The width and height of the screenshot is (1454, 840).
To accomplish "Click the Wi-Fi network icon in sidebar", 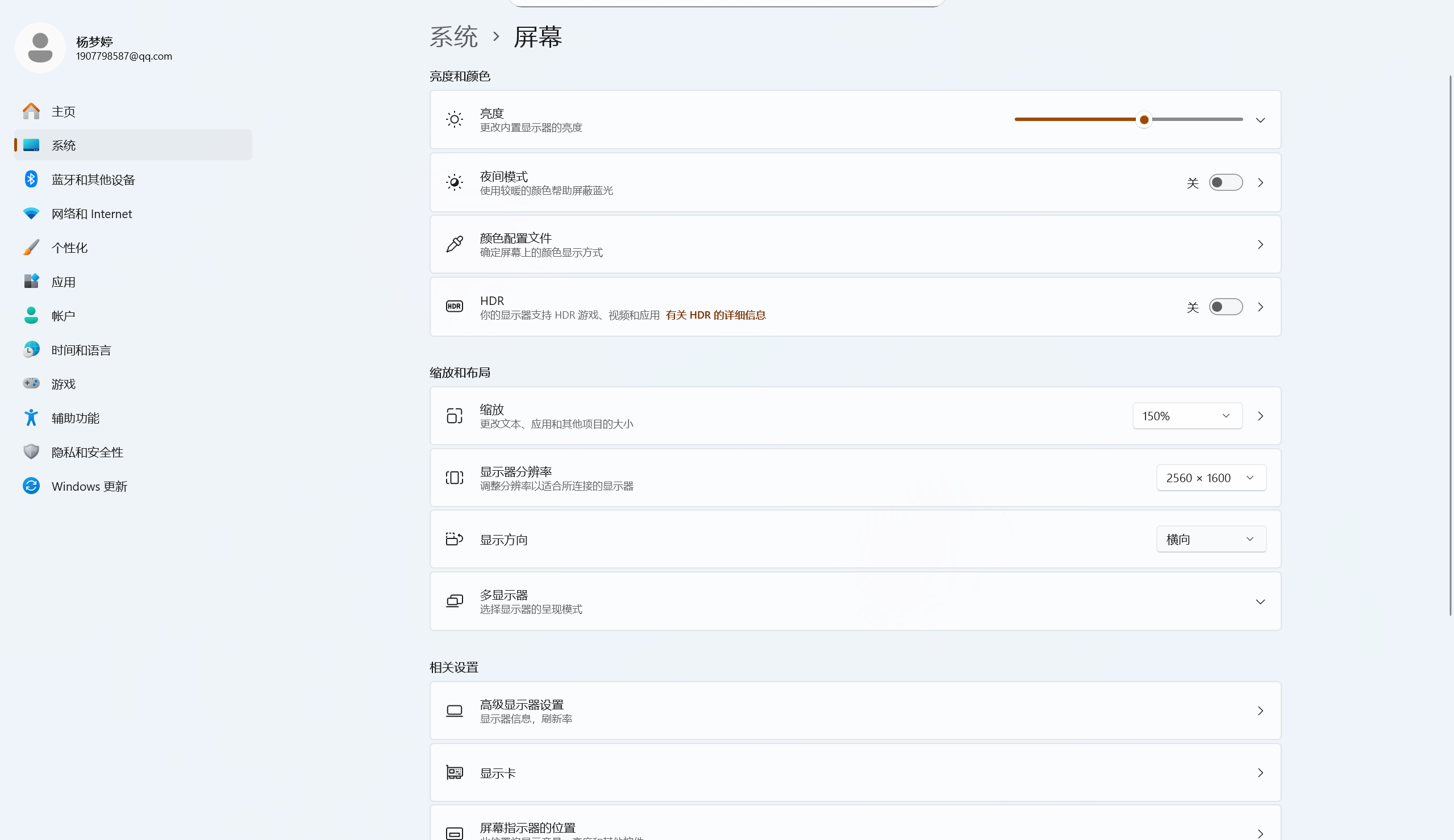I will (31, 214).
